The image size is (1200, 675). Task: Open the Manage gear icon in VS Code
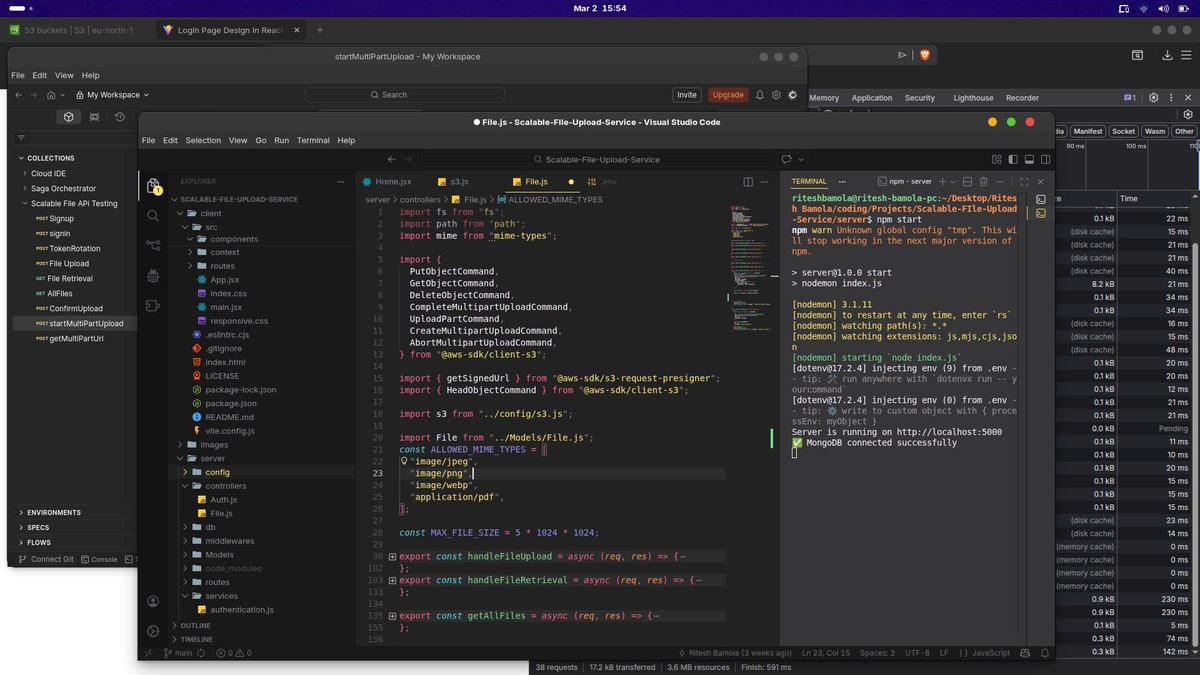[x=153, y=631]
